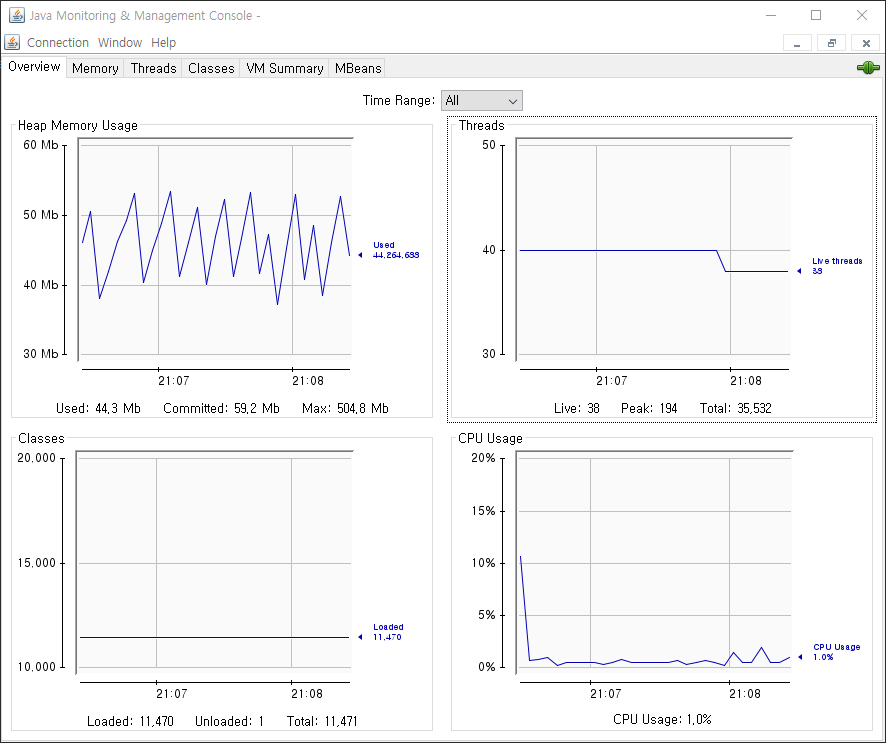Expand the Time Range dropdown

[x=481, y=101]
